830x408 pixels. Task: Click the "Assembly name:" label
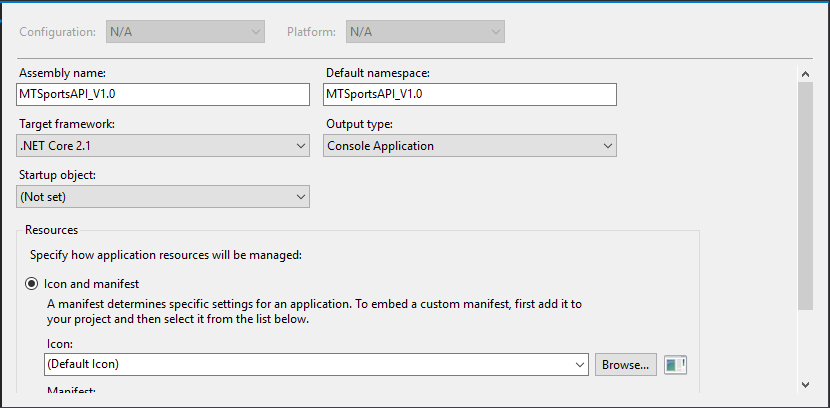point(62,73)
